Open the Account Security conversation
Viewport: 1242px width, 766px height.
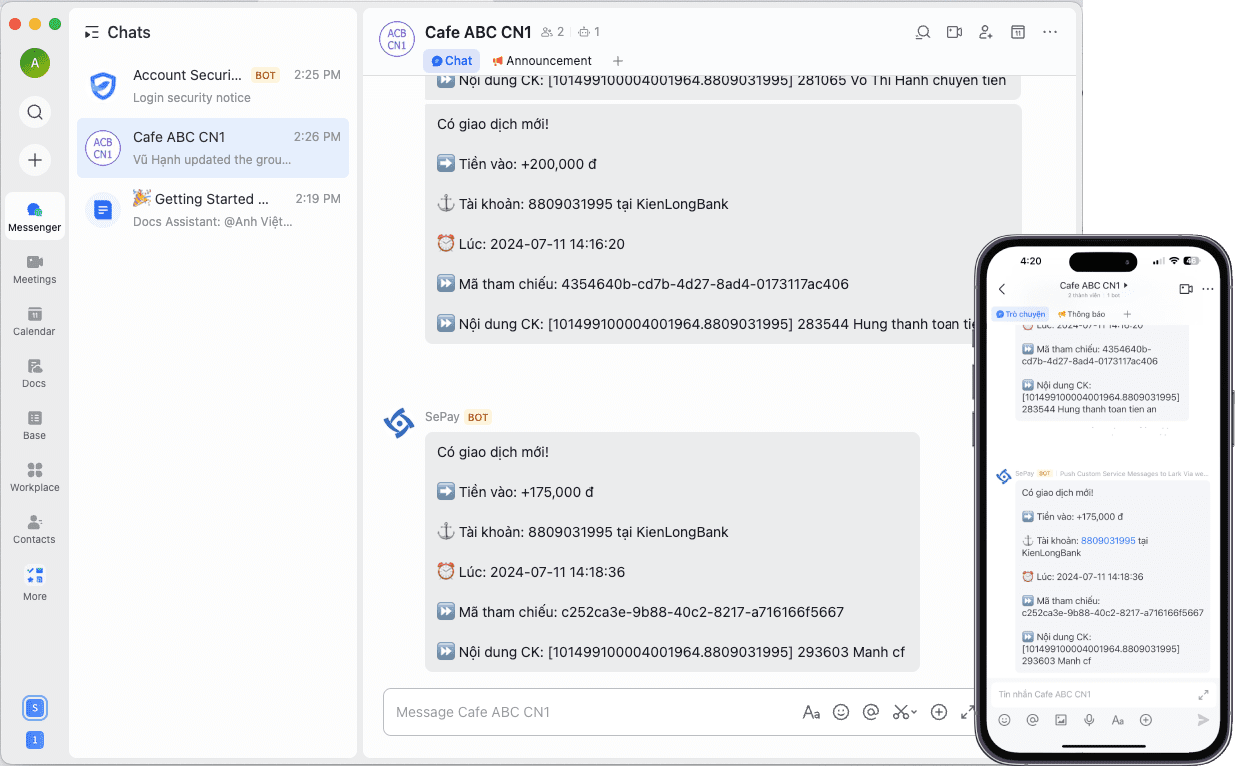coord(213,86)
